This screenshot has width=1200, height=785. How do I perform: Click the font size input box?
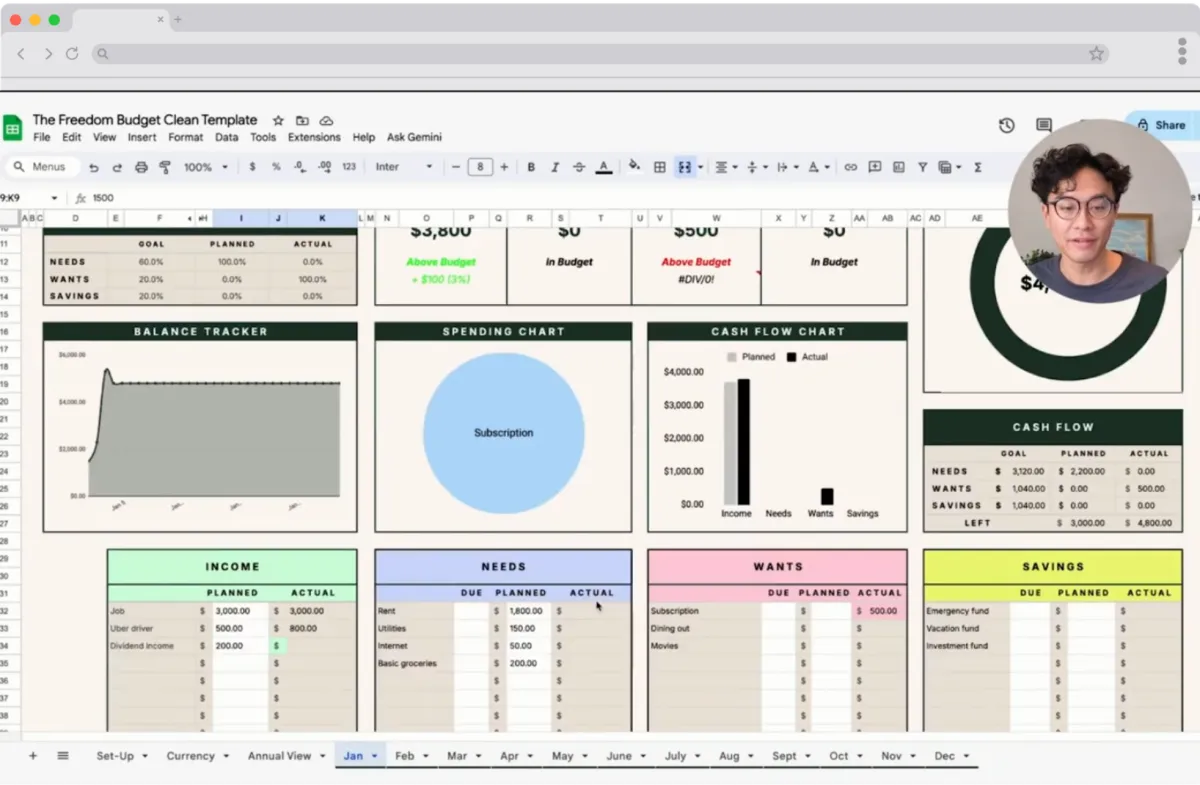(x=480, y=167)
